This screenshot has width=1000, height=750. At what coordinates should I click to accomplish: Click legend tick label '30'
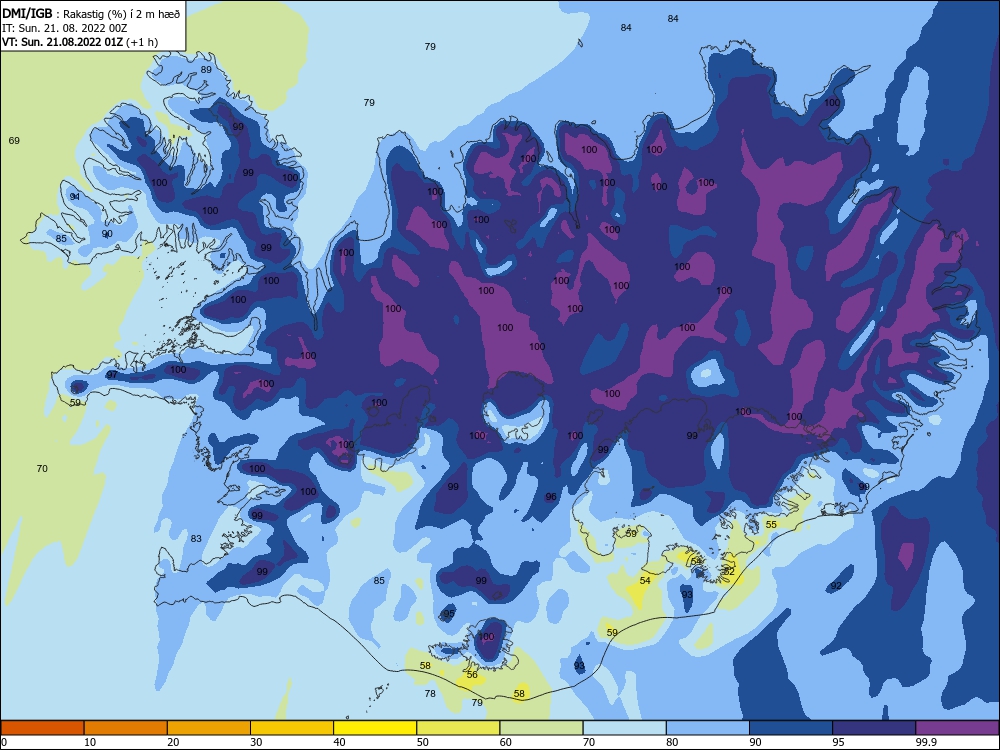256,742
